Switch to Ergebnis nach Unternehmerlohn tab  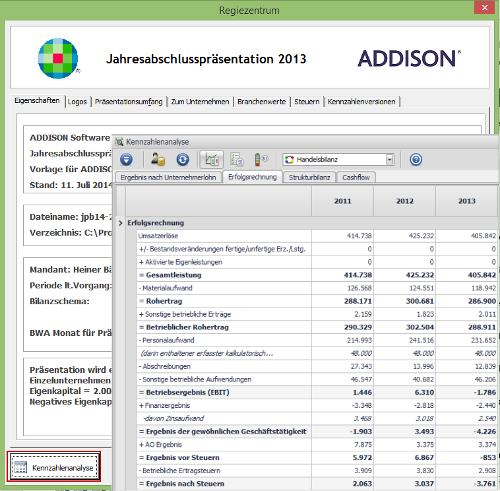(168, 177)
